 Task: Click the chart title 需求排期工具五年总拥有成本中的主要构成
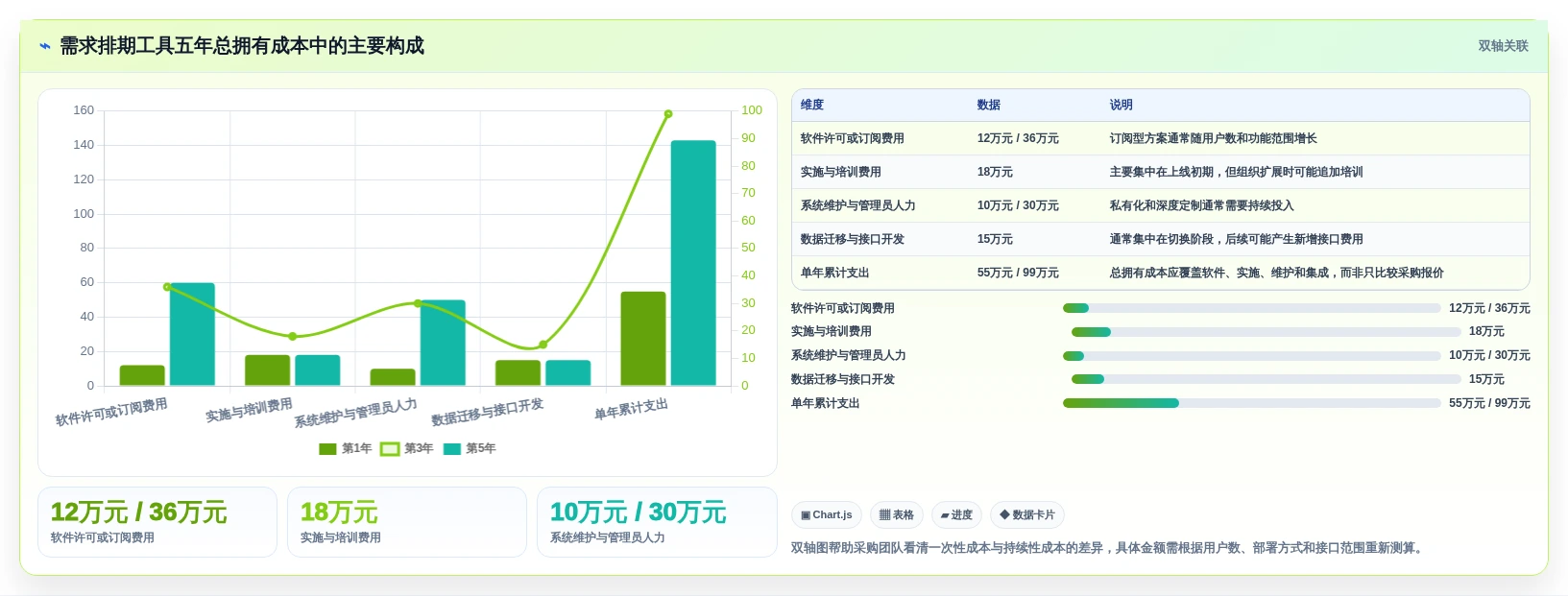point(242,46)
